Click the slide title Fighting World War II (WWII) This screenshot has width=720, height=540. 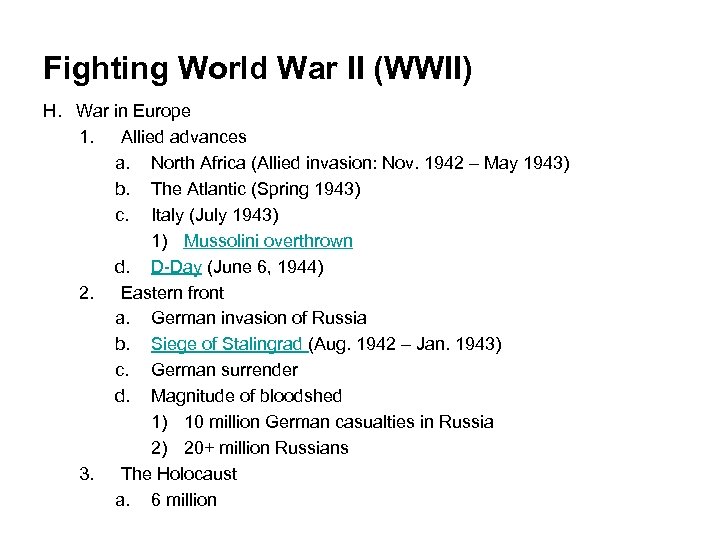point(258,68)
